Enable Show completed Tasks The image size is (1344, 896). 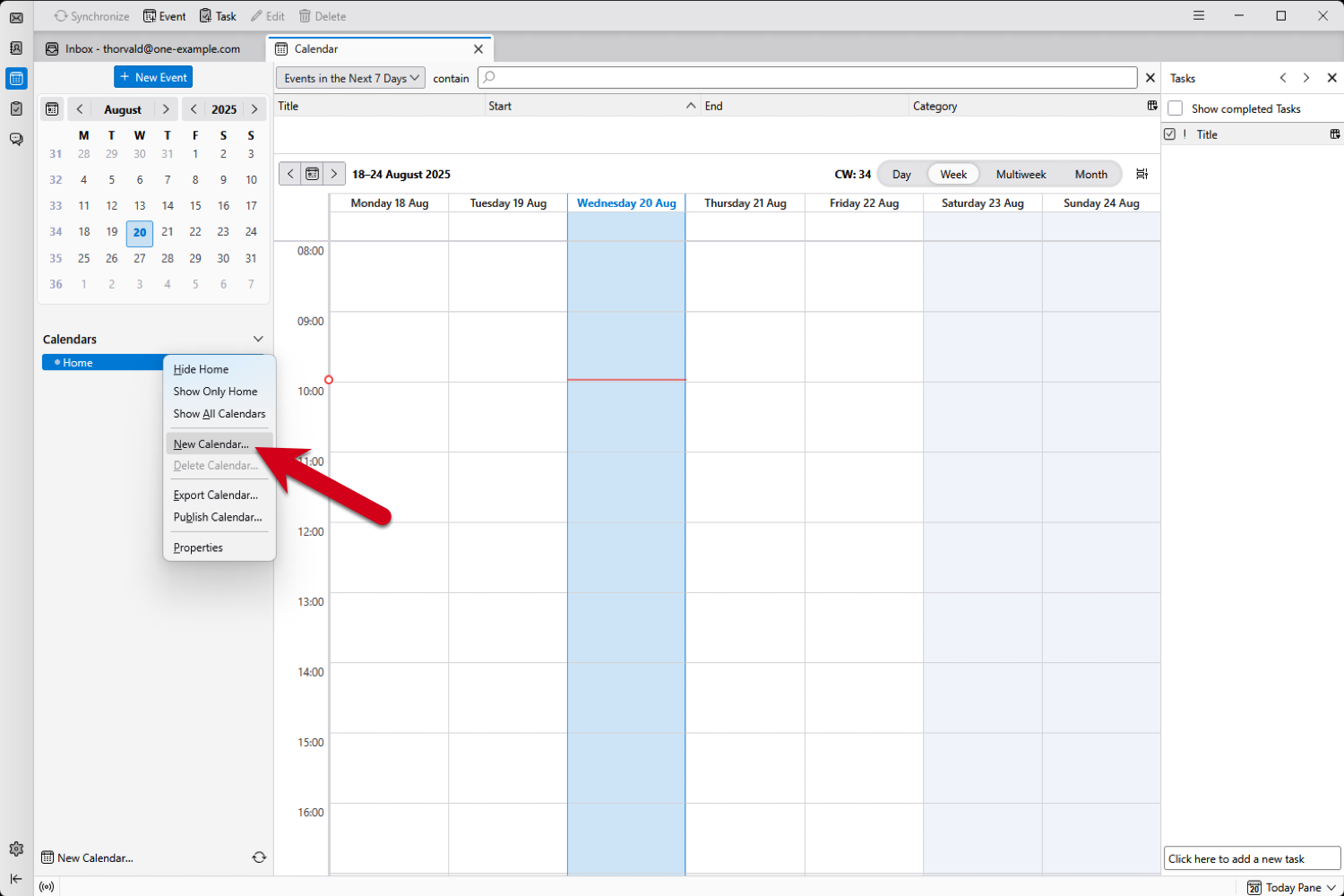click(x=1175, y=108)
